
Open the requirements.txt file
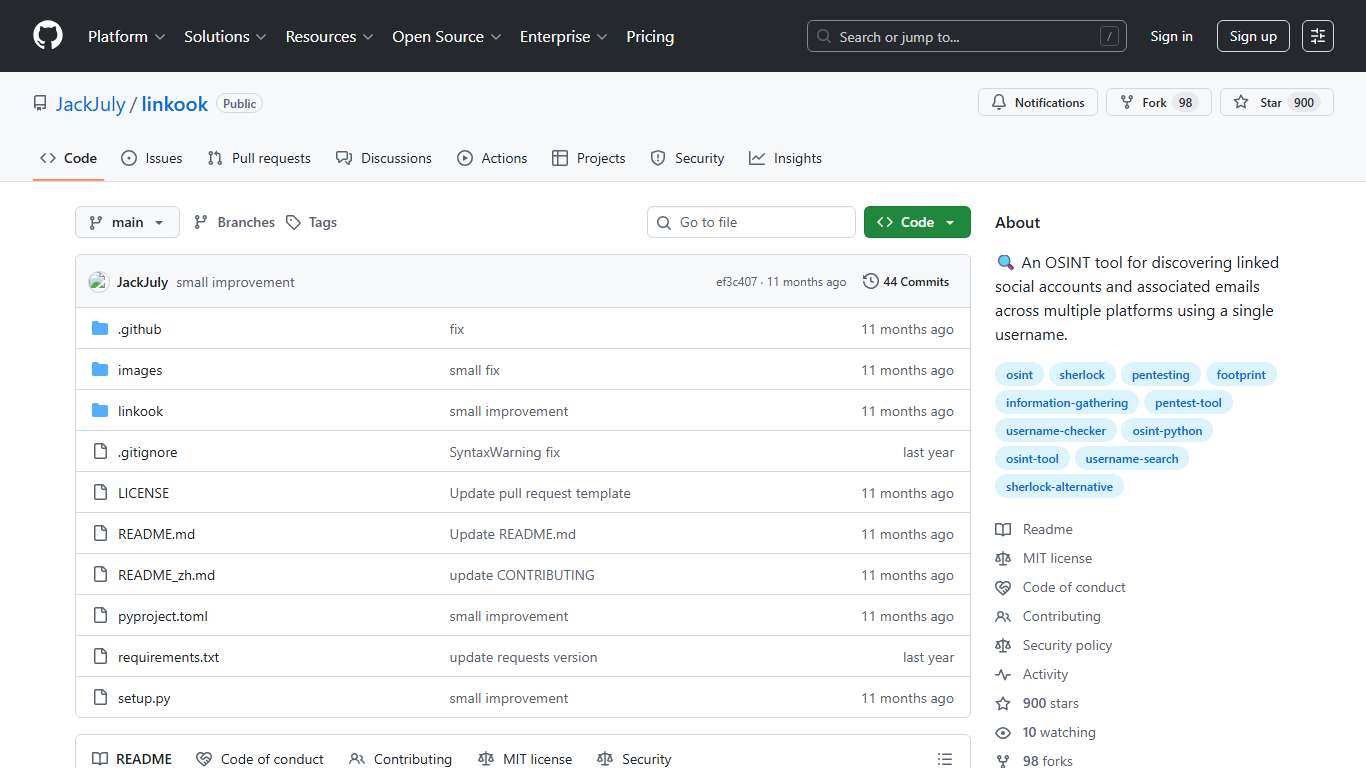tap(168, 657)
